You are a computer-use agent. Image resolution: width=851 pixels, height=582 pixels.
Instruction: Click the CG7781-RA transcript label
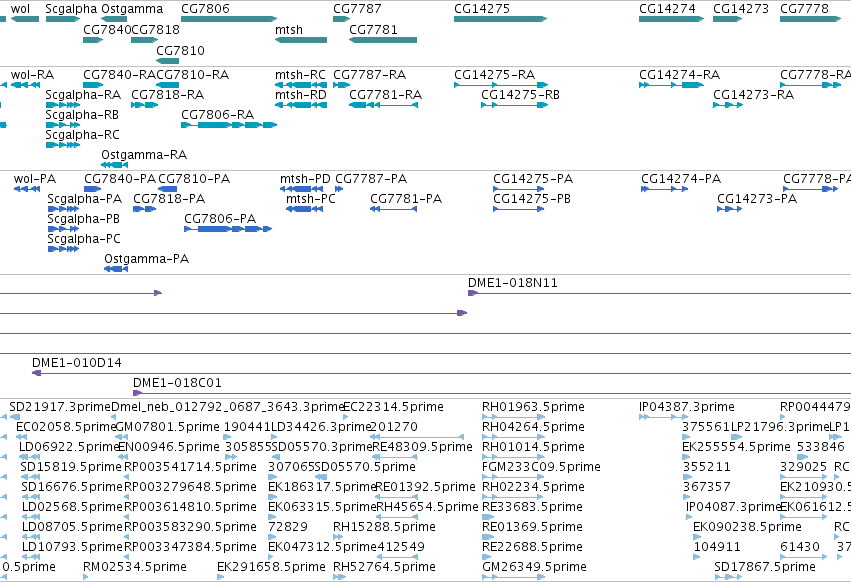pyautogui.click(x=385, y=95)
